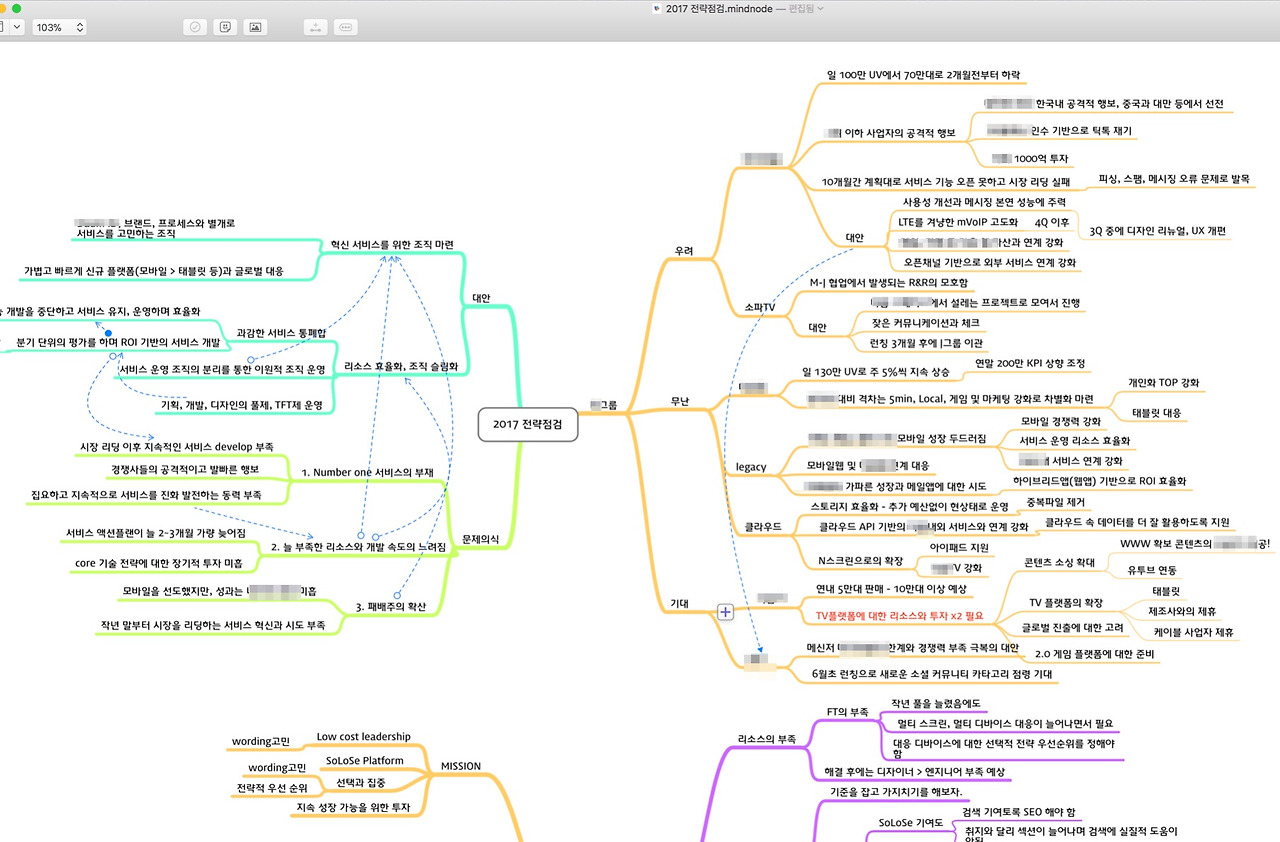
Task: Select 전략적 우선 순위 node
Action: (x=272, y=789)
